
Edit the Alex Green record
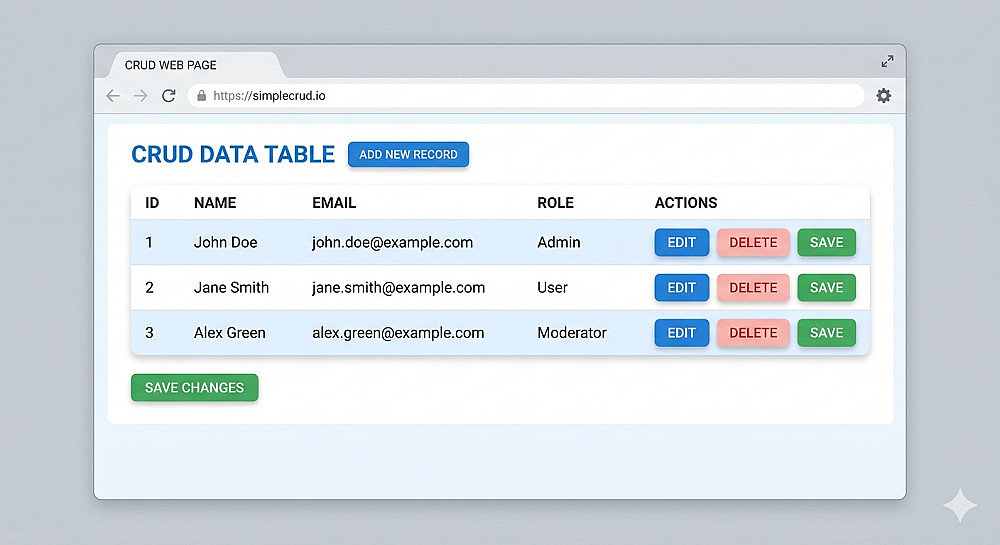(681, 332)
